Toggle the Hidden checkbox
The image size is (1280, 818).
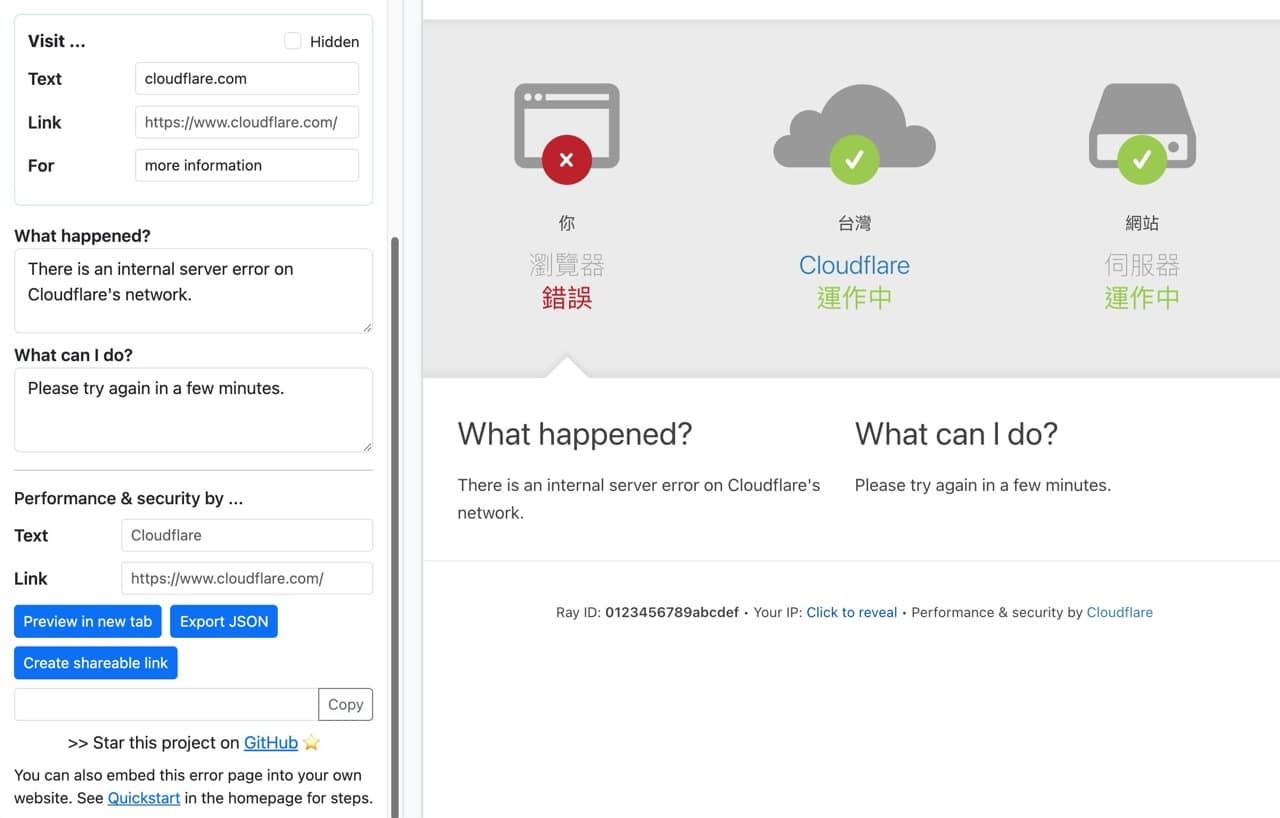click(292, 41)
